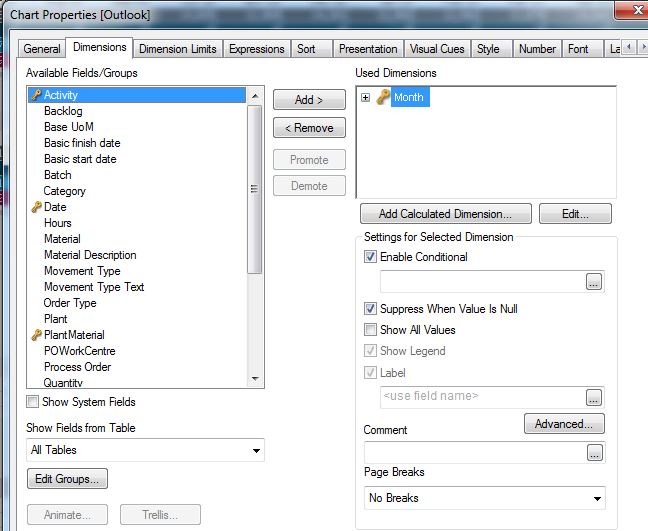Toggle the Label checkbox
This screenshot has height=531, width=648.
tap(370, 373)
